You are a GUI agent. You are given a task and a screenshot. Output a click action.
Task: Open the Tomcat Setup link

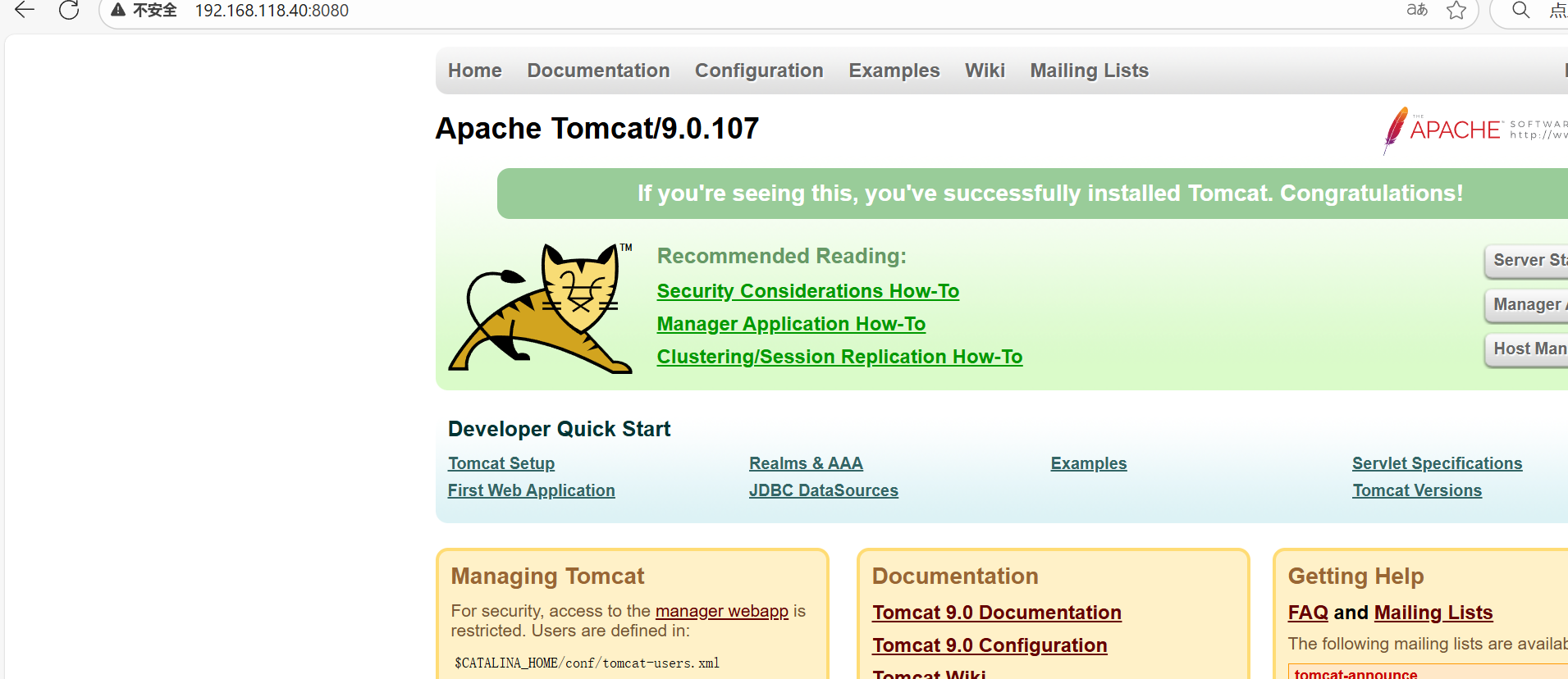point(501,463)
